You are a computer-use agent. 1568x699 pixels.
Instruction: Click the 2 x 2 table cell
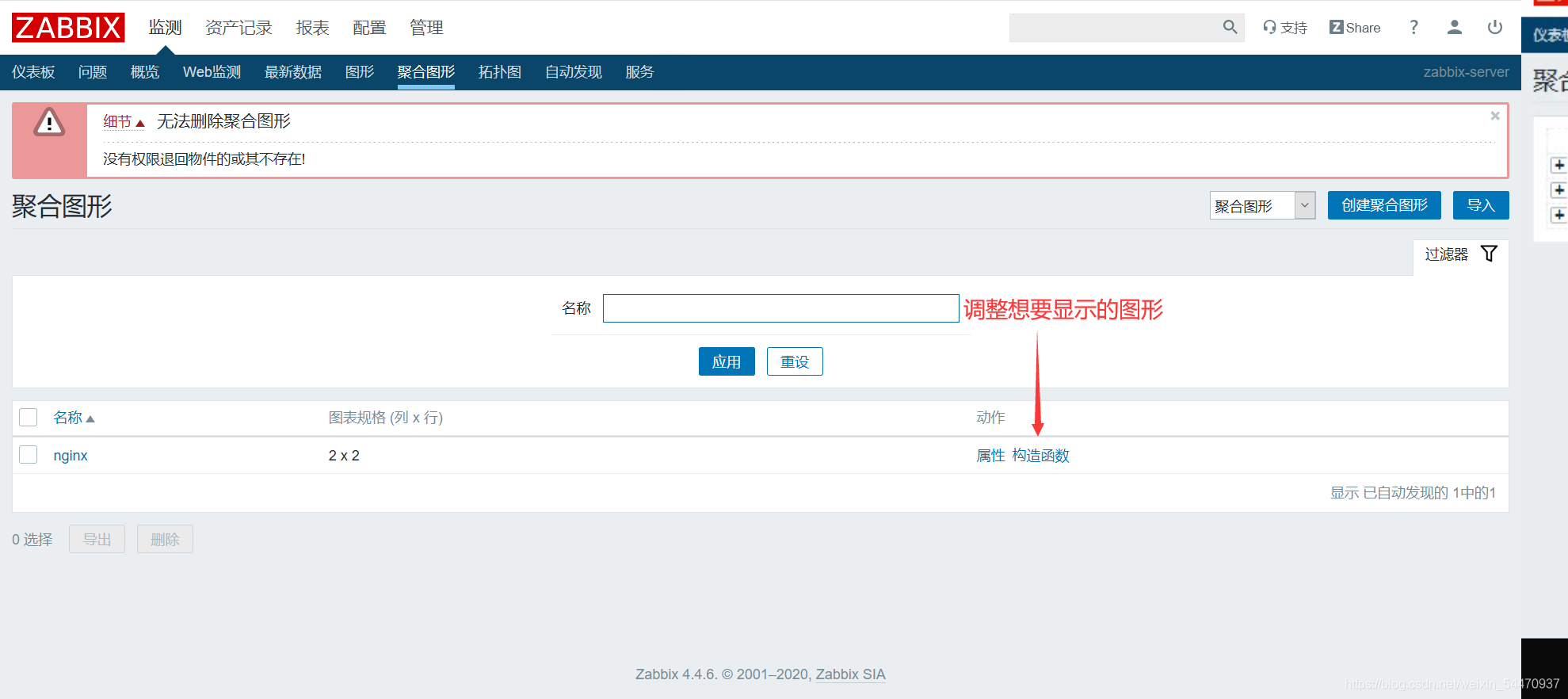(344, 456)
